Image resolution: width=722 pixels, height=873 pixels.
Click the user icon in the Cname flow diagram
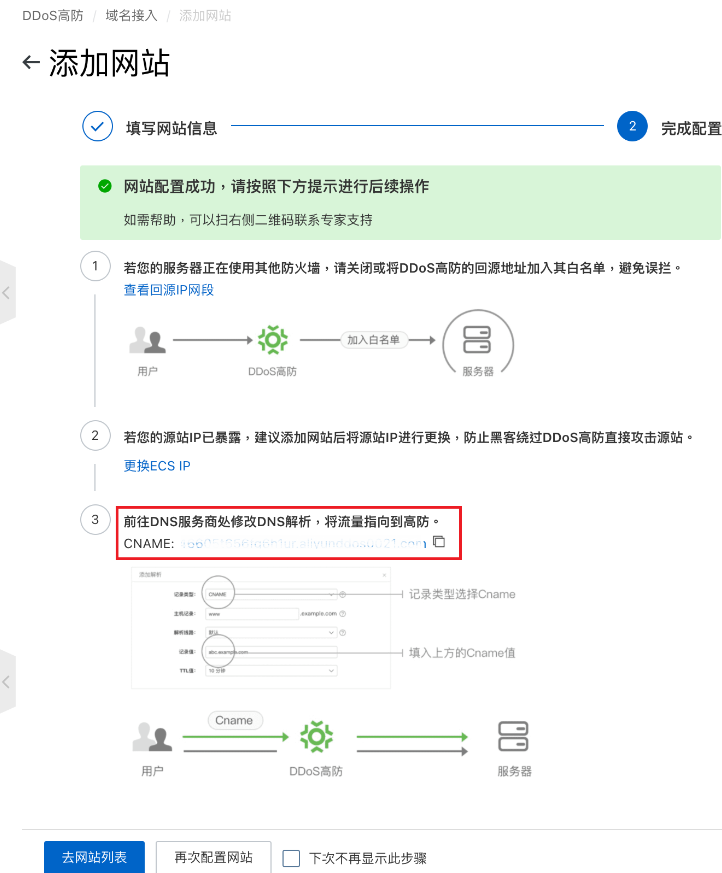(151, 739)
